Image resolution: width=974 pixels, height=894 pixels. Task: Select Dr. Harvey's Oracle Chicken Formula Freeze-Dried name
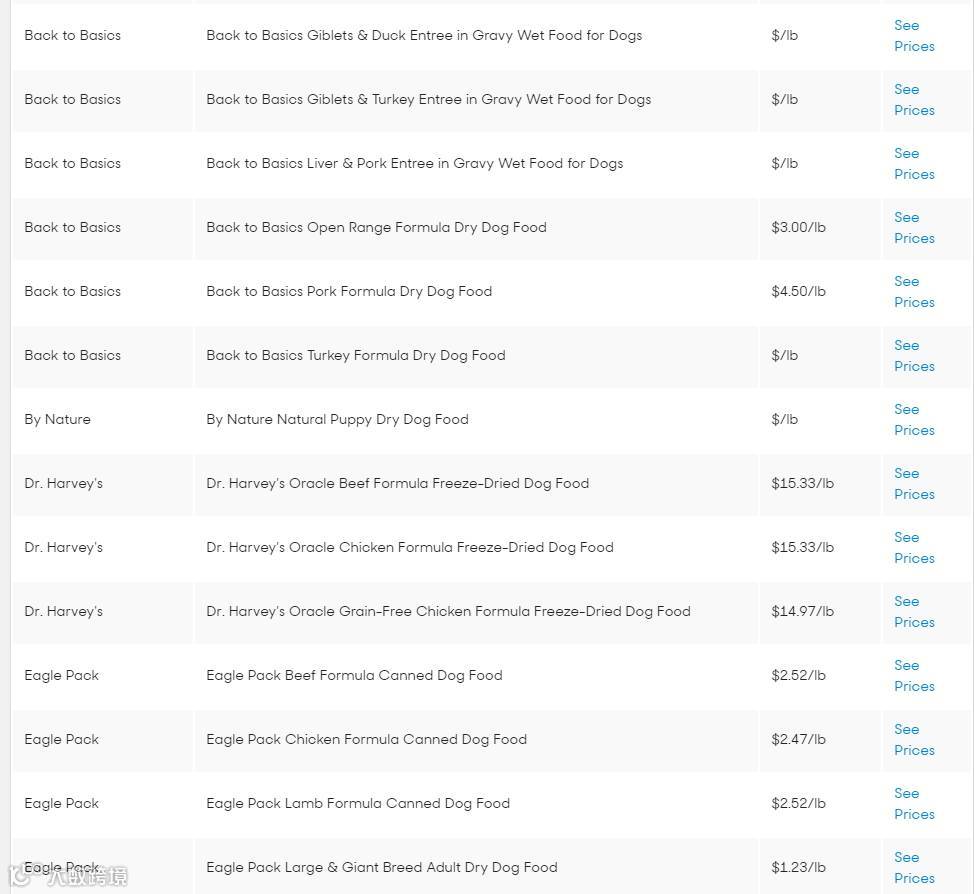coord(410,547)
